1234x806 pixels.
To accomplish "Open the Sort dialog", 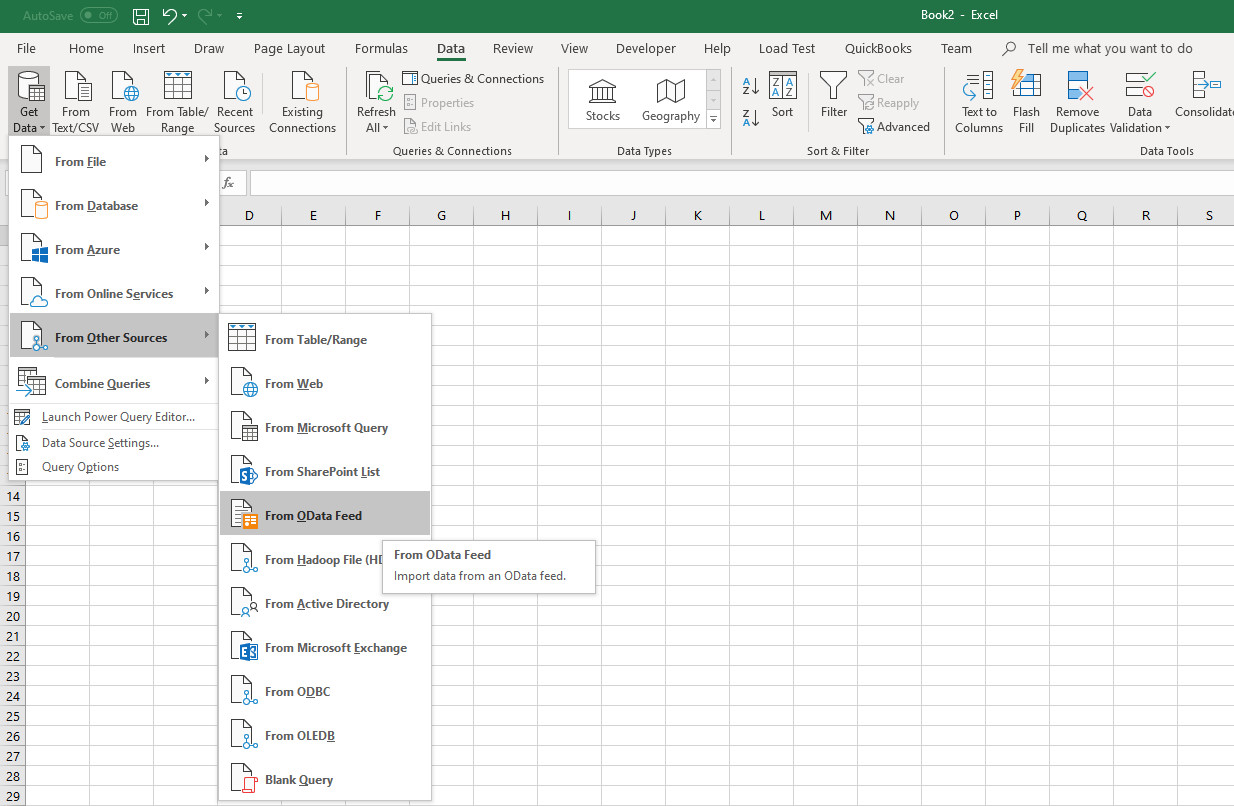I will coord(782,97).
